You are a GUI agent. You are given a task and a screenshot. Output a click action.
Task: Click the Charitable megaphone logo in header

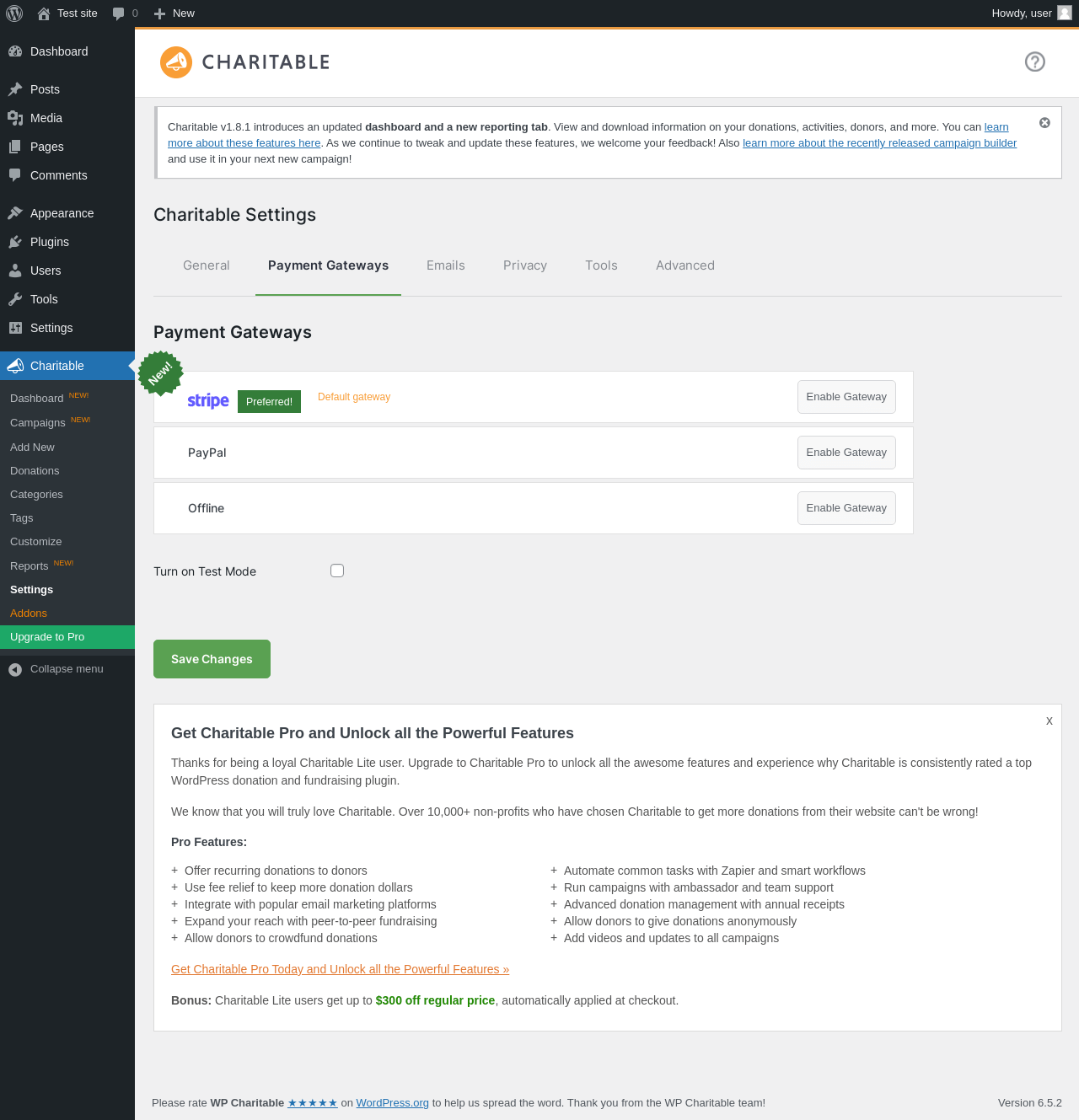pos(176,62)
